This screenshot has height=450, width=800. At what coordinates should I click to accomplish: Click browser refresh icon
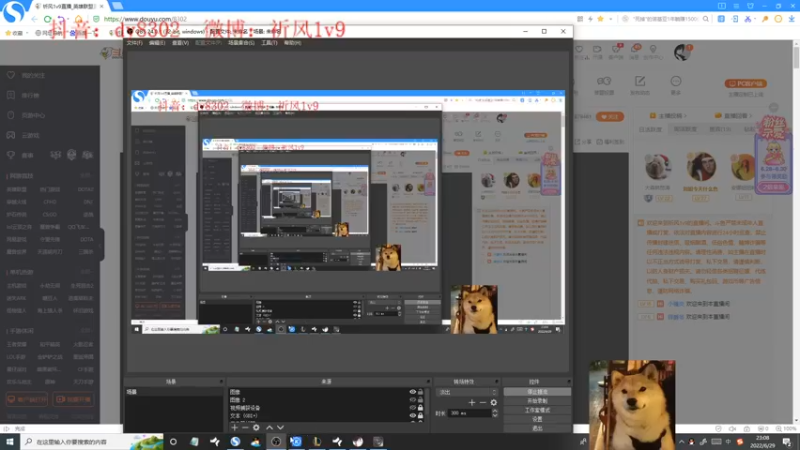pyautogui.click(x=47, y=19)
